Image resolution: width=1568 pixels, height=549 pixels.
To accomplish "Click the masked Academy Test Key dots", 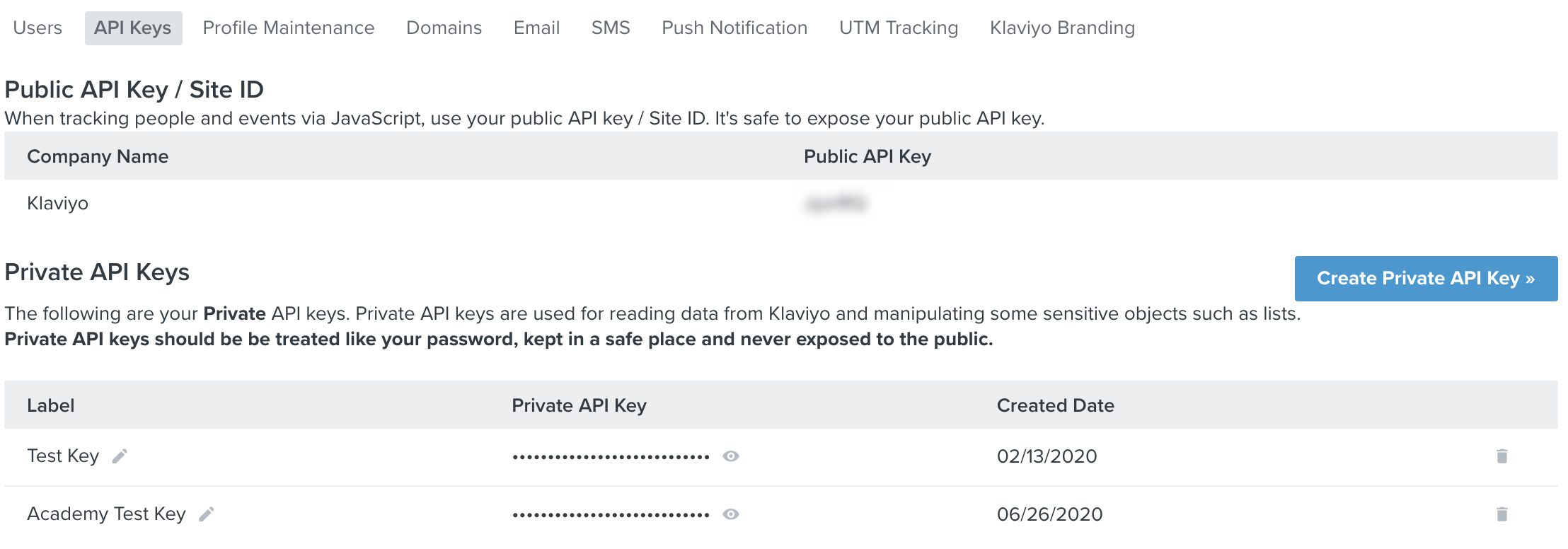I will coord(611,515).
